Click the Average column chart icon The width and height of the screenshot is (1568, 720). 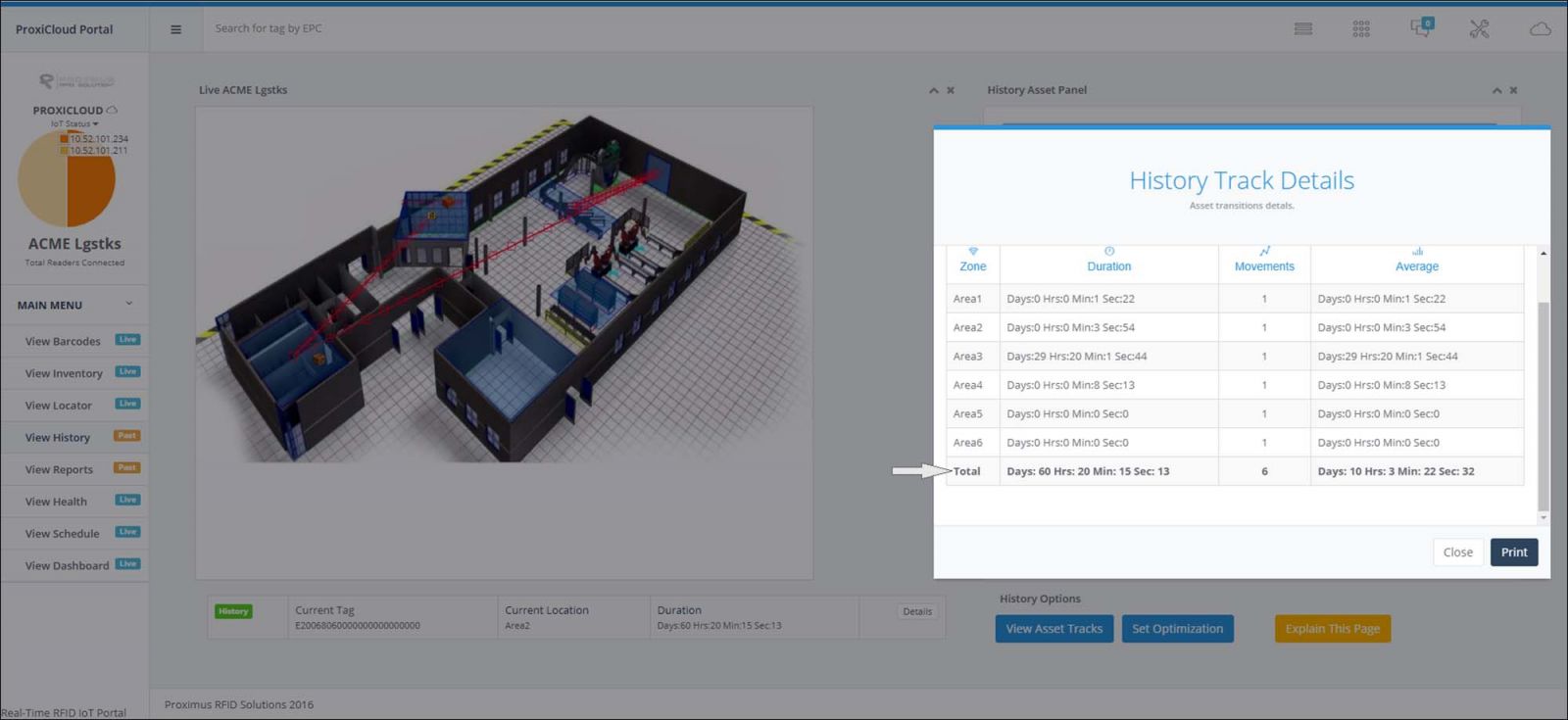pyautogui.click(x=1417, y=252)
